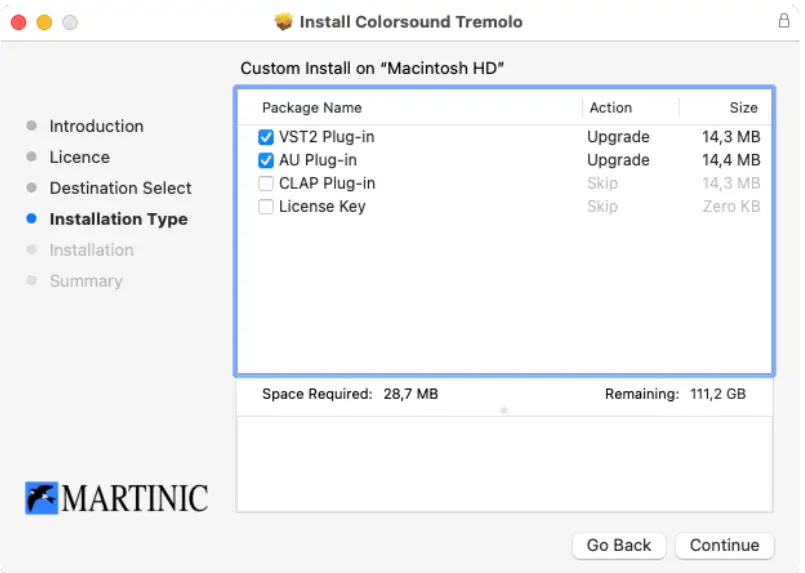Select the Destination Select step
This screenshot has height=573, width=805.
pyautogui.click(x=120, y=188)
